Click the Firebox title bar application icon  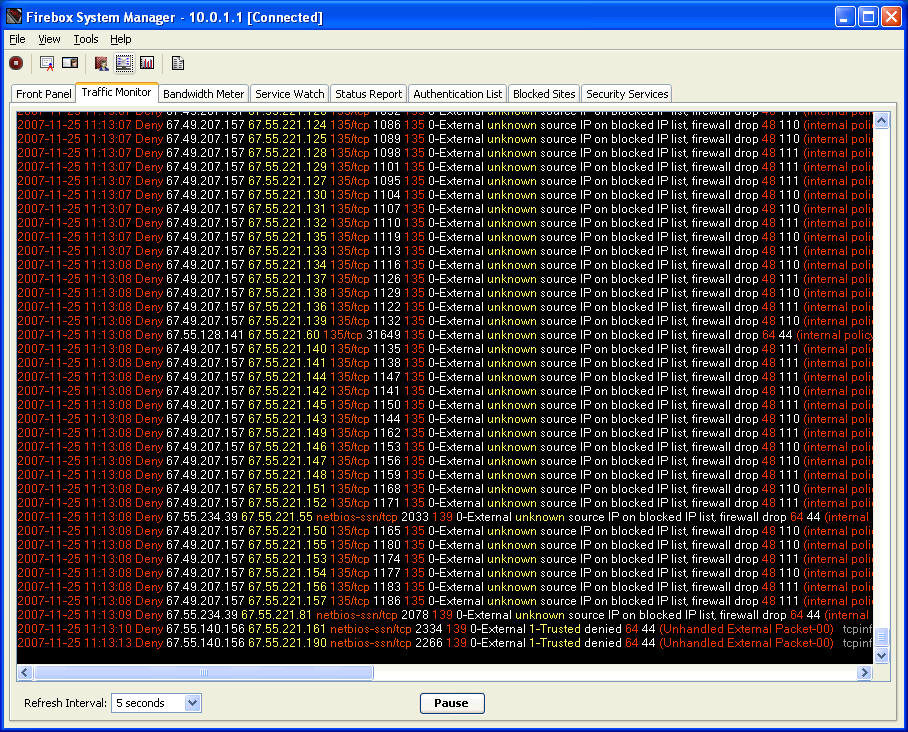click(14, 17)
